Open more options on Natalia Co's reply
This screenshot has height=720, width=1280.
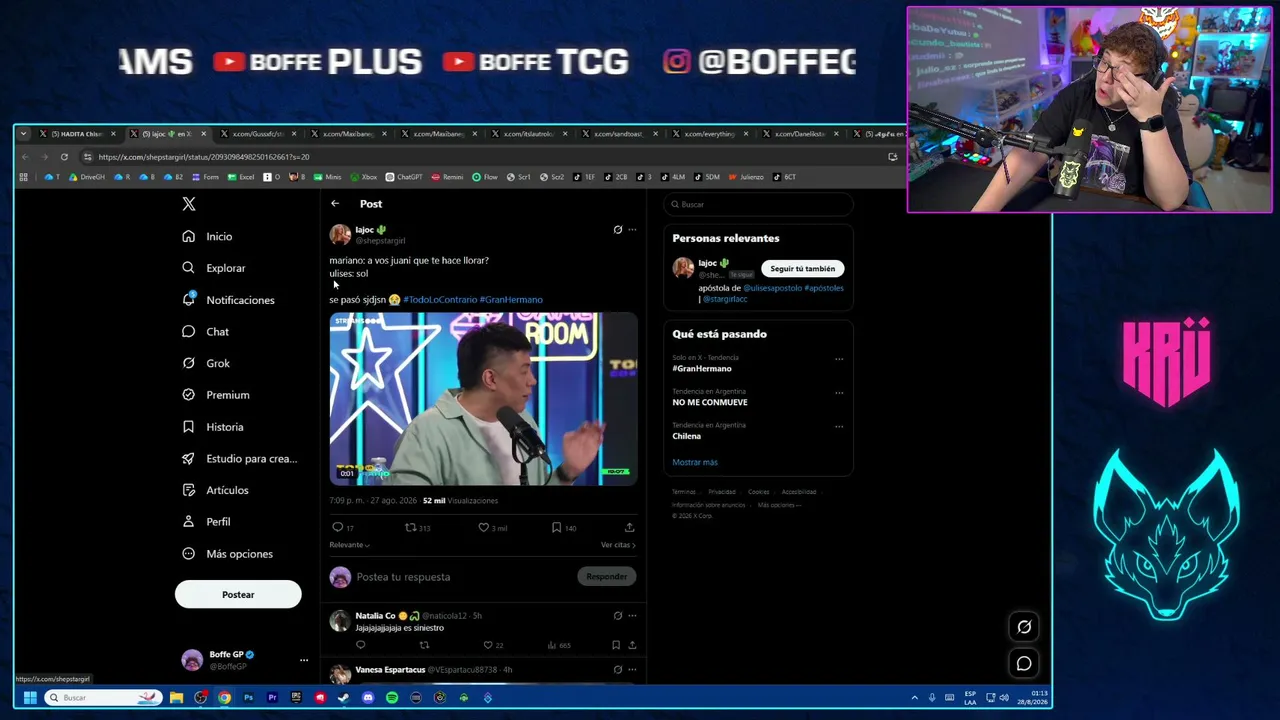tap(632, 616)
